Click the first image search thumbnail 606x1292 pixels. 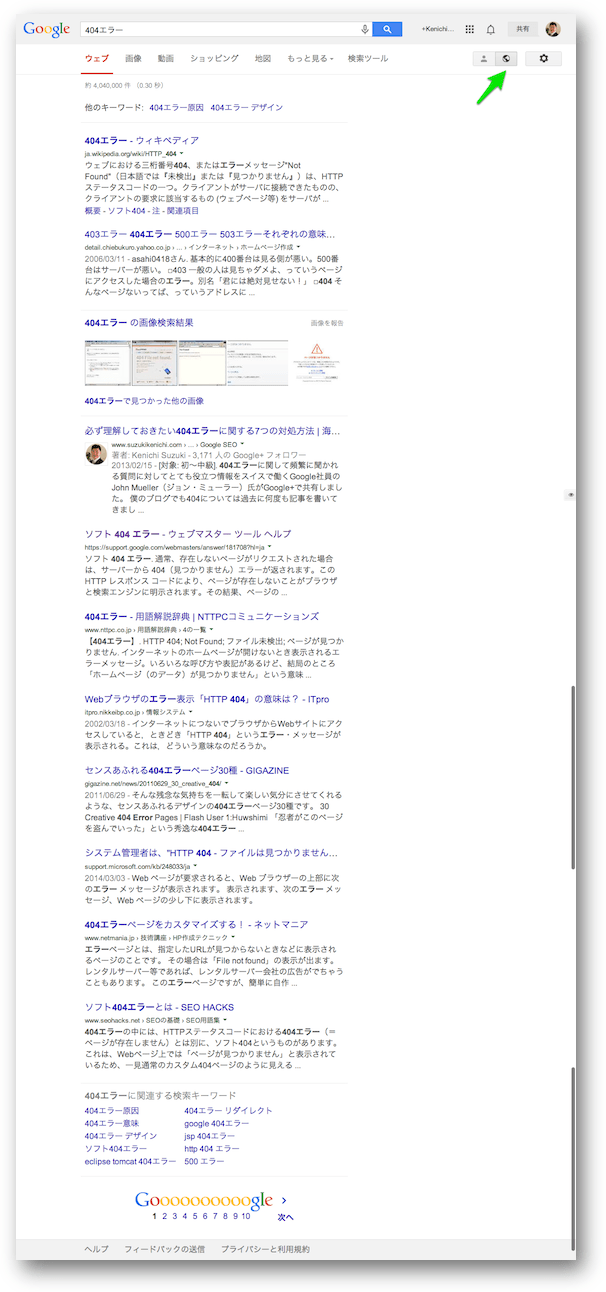point(108,362)
